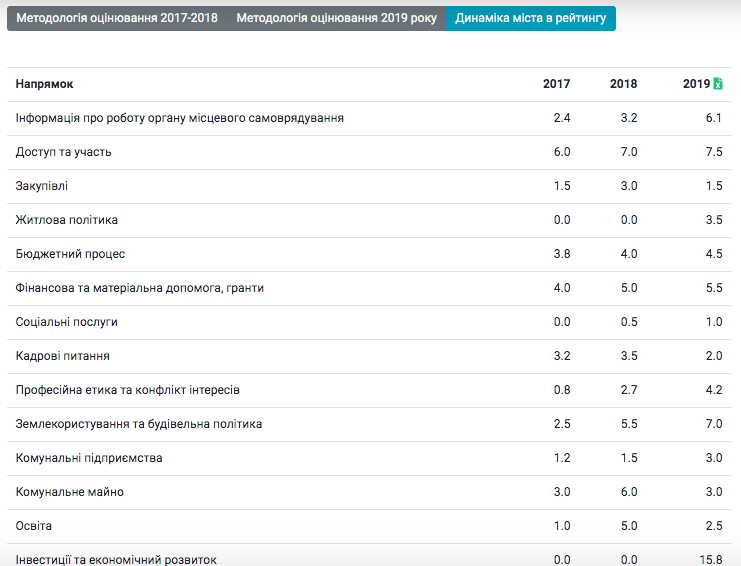This screenshot has height=566, width=741.
Task: Click the 2017 value 3.8 for Бюджетний процес
Action: [x=562, y=254]
